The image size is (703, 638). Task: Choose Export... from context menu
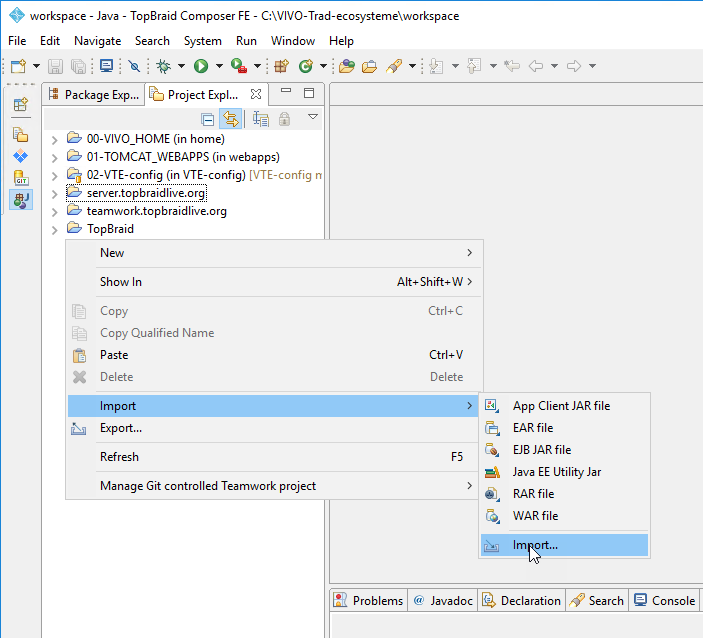273,428
